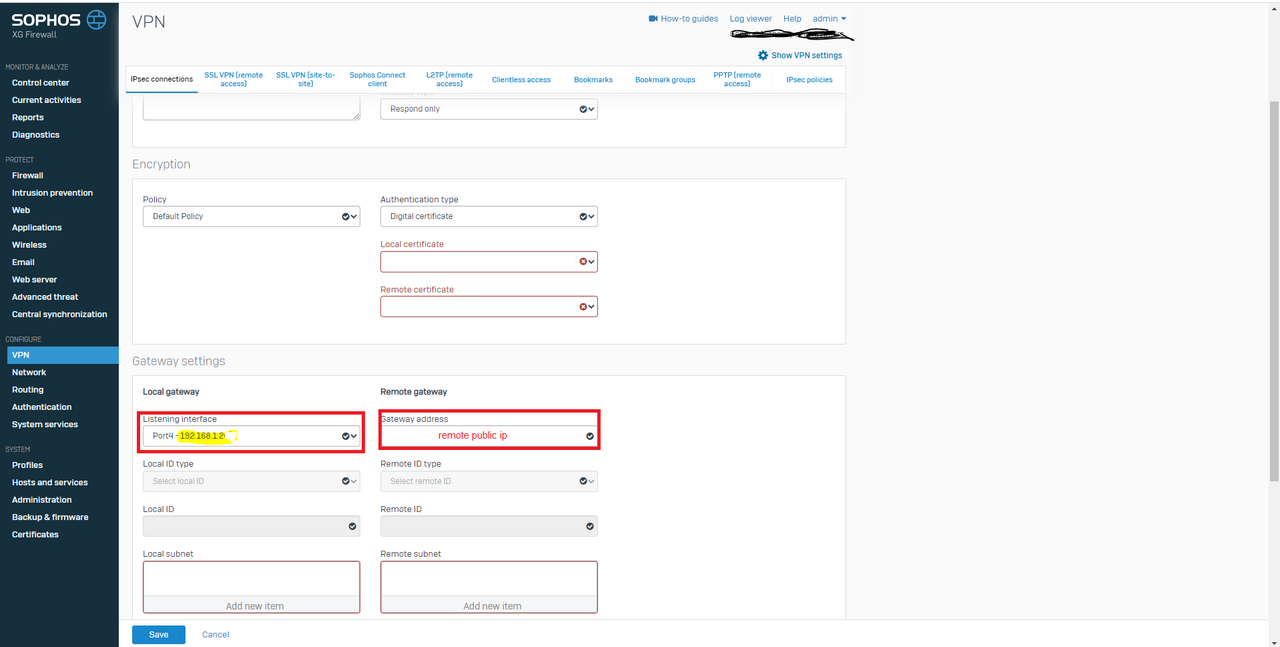Open Central synchronization in sidebar
Screen dimensions: 1280x647
click(59, 314)
